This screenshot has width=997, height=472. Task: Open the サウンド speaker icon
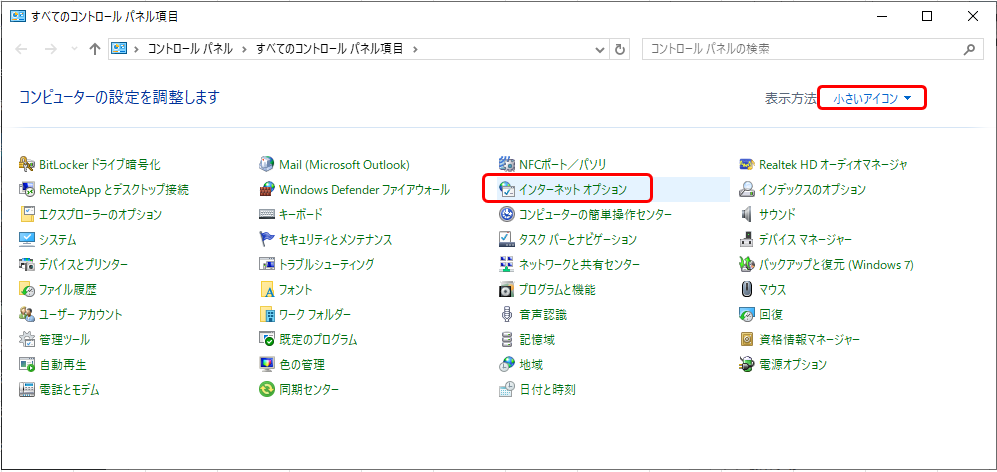(747, 214)
